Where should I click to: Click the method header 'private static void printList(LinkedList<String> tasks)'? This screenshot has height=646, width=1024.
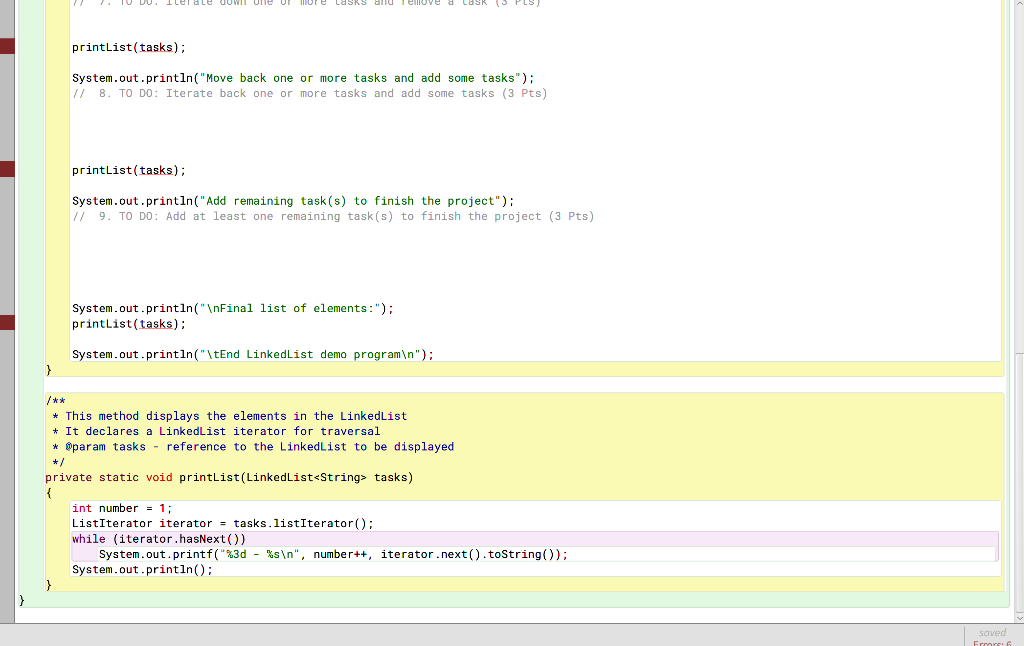229,477
